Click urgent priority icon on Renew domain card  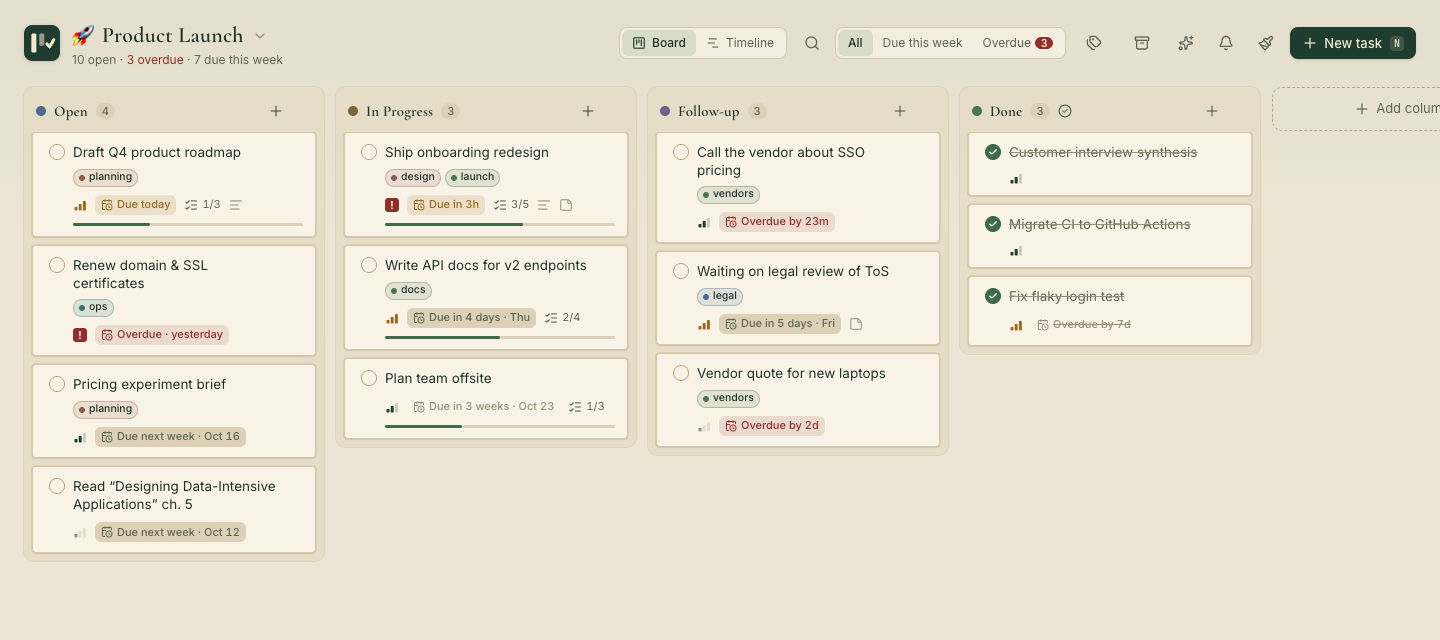[x=80, y=335]
